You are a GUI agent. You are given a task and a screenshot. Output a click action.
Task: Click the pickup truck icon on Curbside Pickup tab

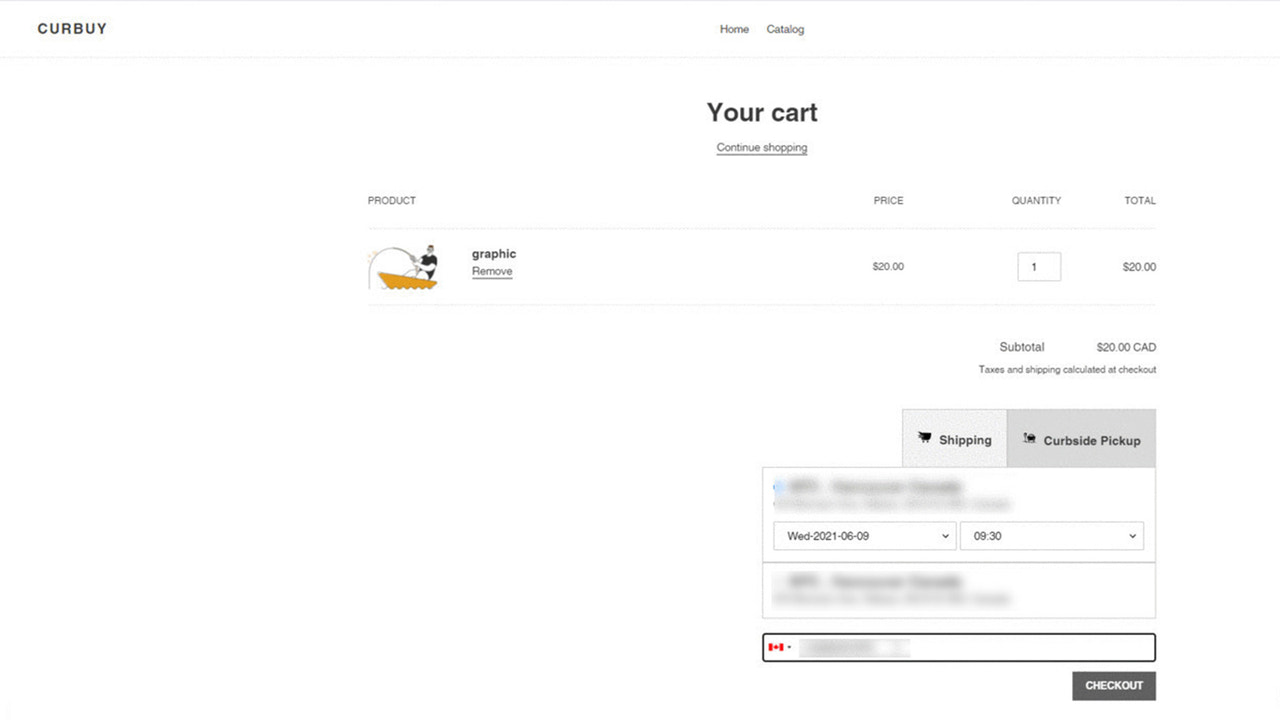point(1028,438)
